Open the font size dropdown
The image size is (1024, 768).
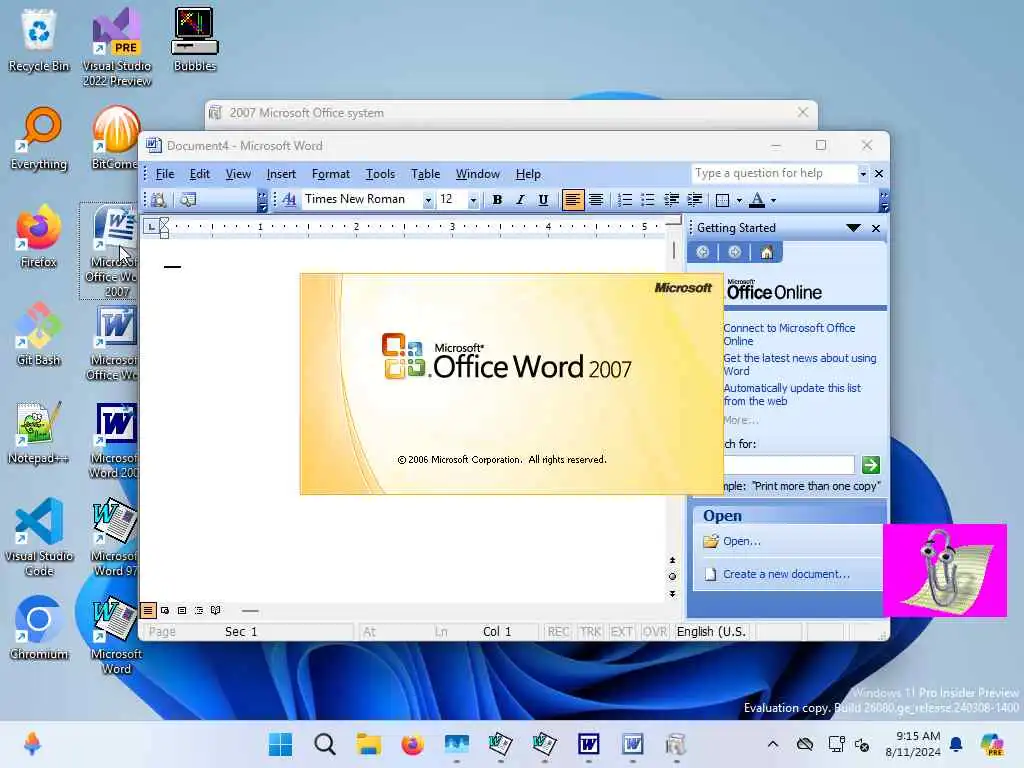(473, 200)
